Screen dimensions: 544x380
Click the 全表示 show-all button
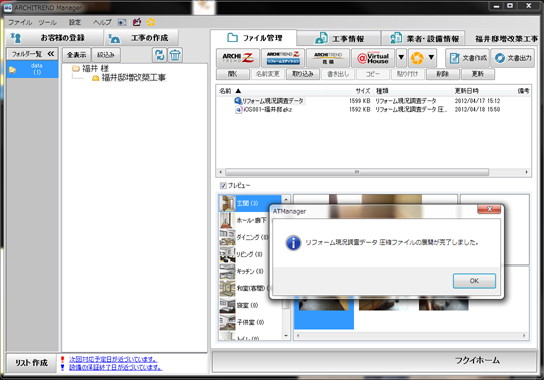[x=76, y=55]
